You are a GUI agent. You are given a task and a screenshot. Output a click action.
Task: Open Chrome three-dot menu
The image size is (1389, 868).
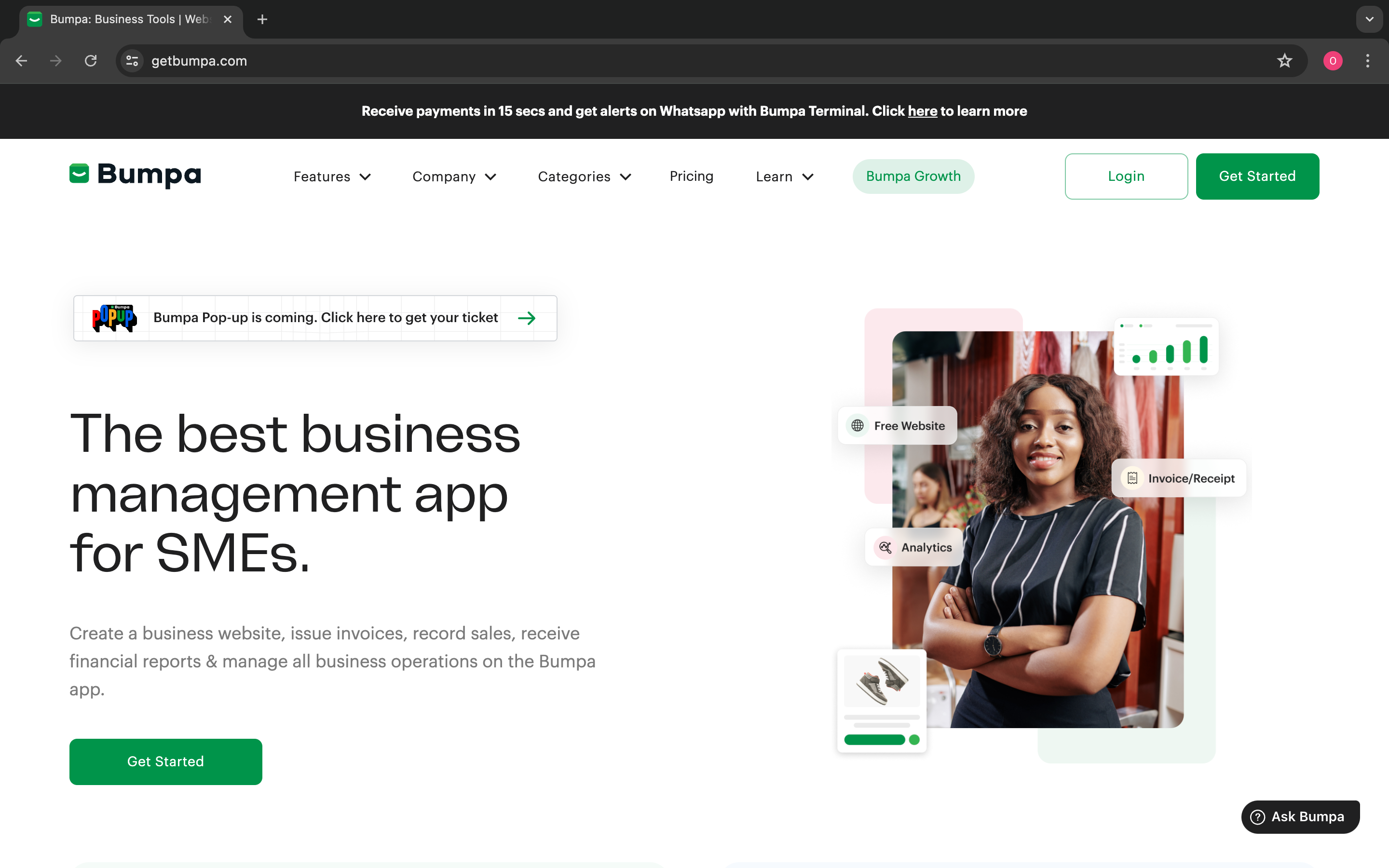click(1367, 61)
